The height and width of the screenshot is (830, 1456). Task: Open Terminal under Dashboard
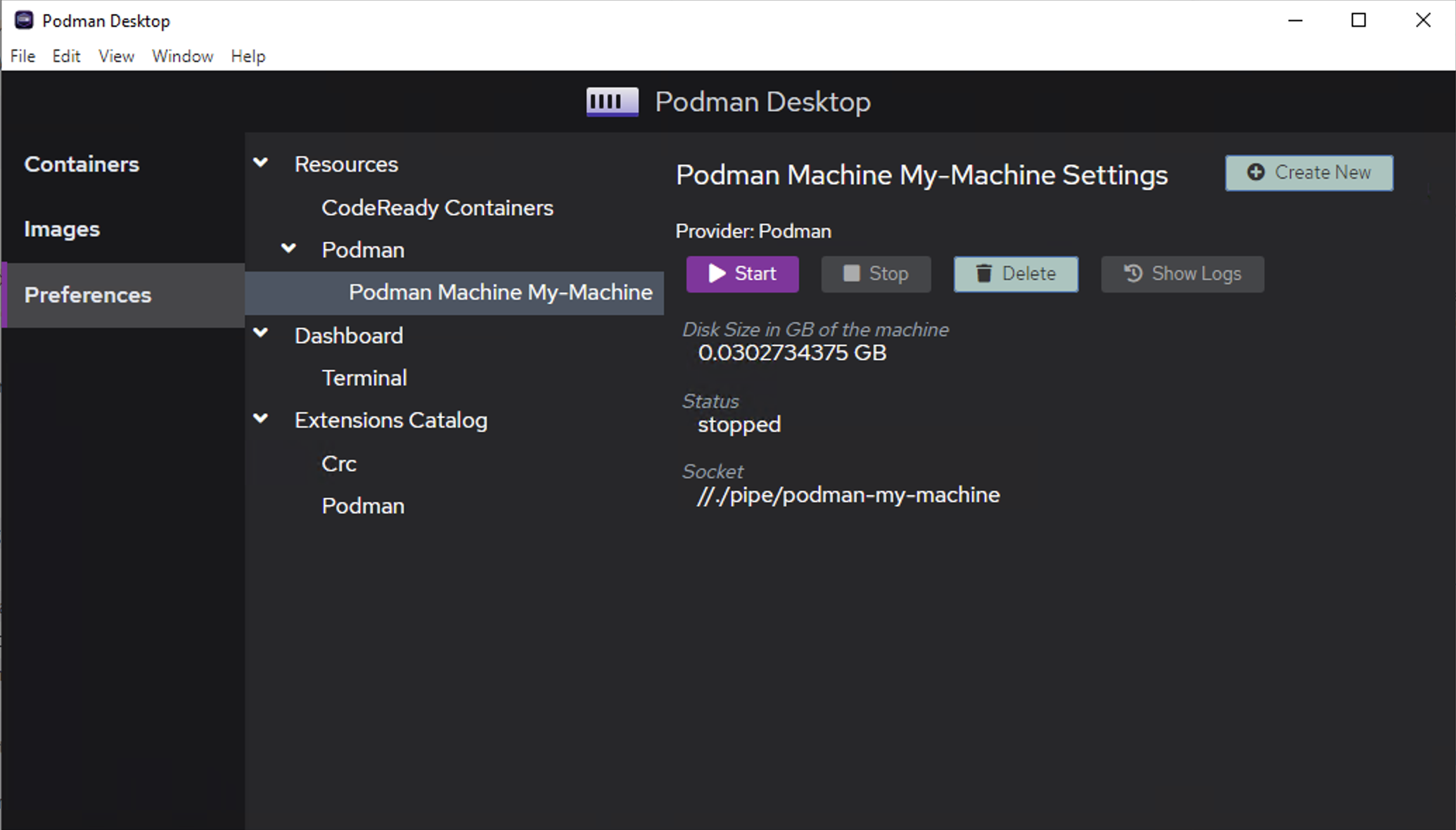point(364,378)
